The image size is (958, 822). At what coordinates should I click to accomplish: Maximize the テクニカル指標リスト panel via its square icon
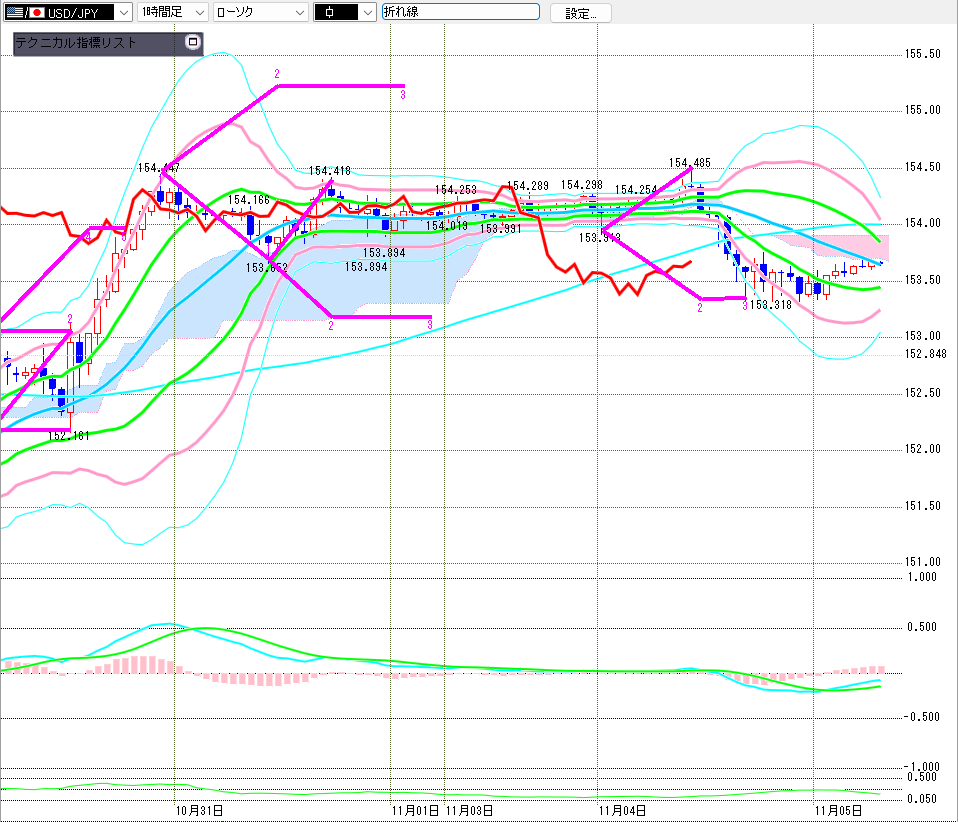point(193,43)
